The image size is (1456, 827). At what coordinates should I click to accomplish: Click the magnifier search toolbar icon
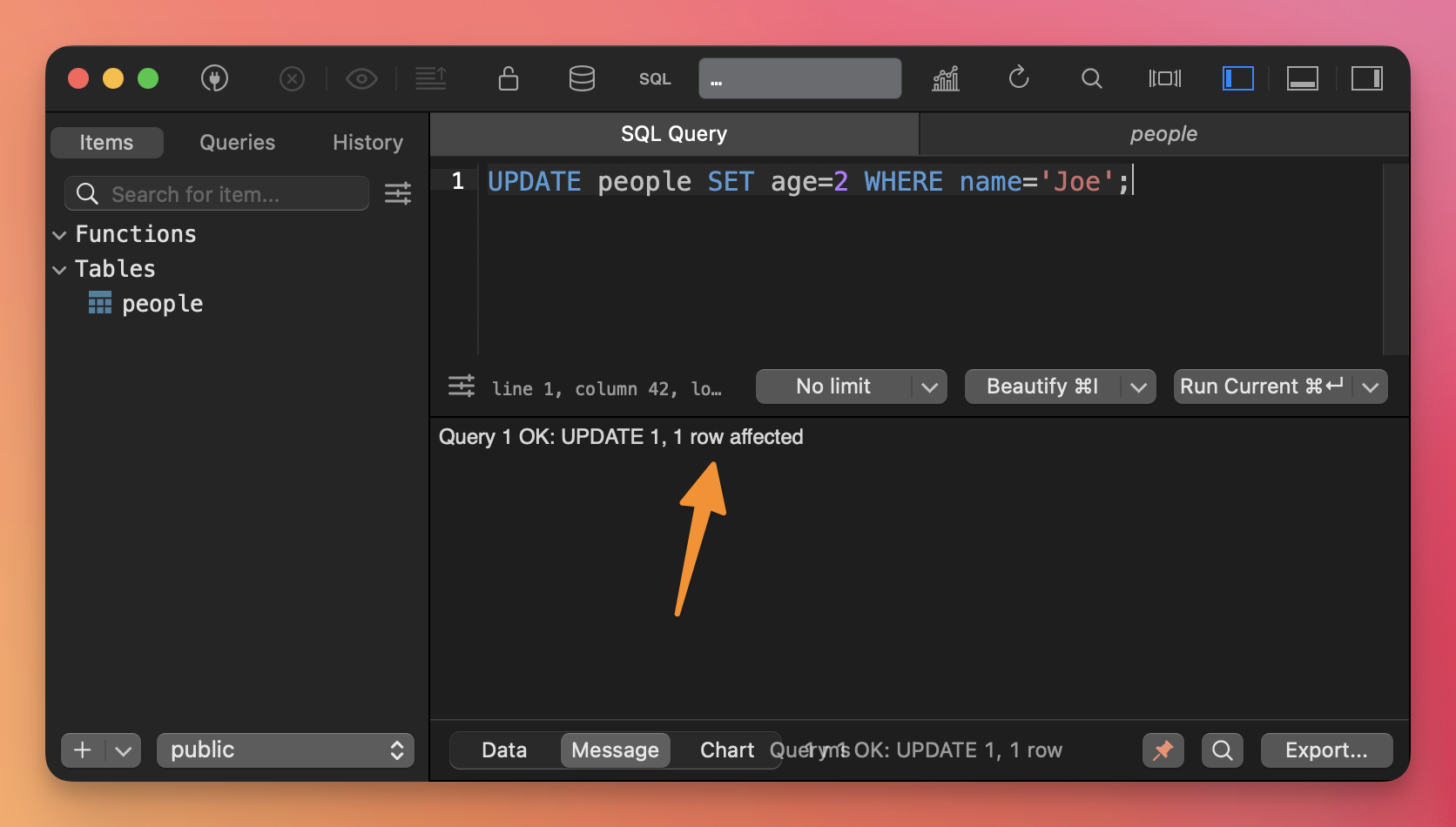click(x=1091, y=79)
